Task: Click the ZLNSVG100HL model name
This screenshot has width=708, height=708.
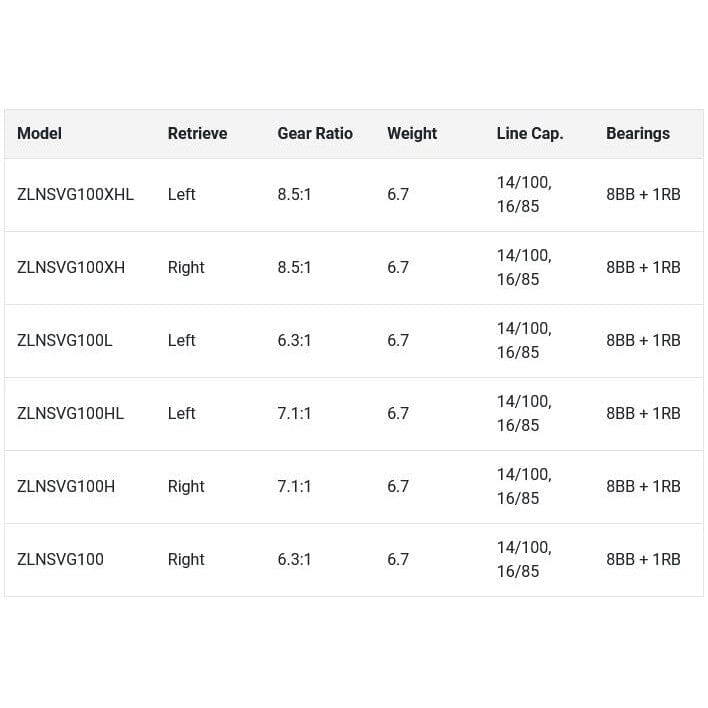Action: (71, 413)
